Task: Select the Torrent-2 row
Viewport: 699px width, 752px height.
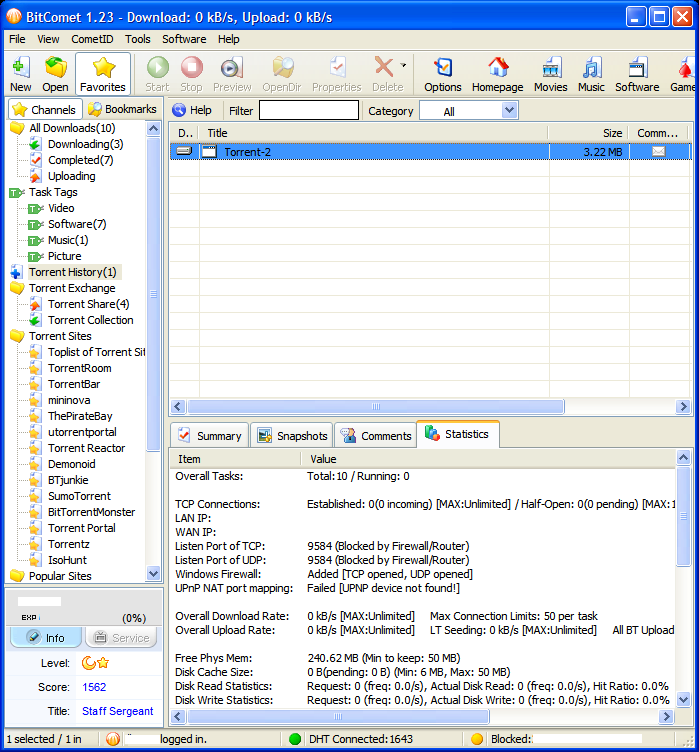Action: click(x=430, y=152)
